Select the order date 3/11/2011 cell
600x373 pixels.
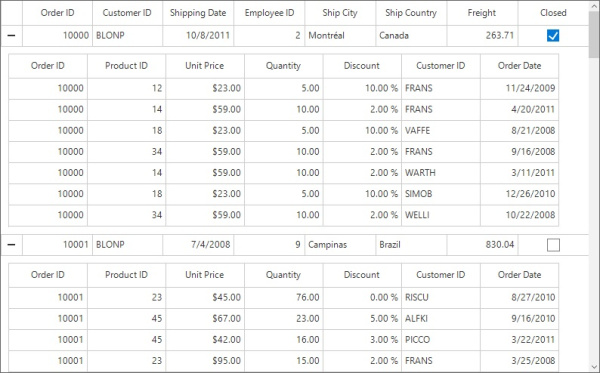pos(519,173)
